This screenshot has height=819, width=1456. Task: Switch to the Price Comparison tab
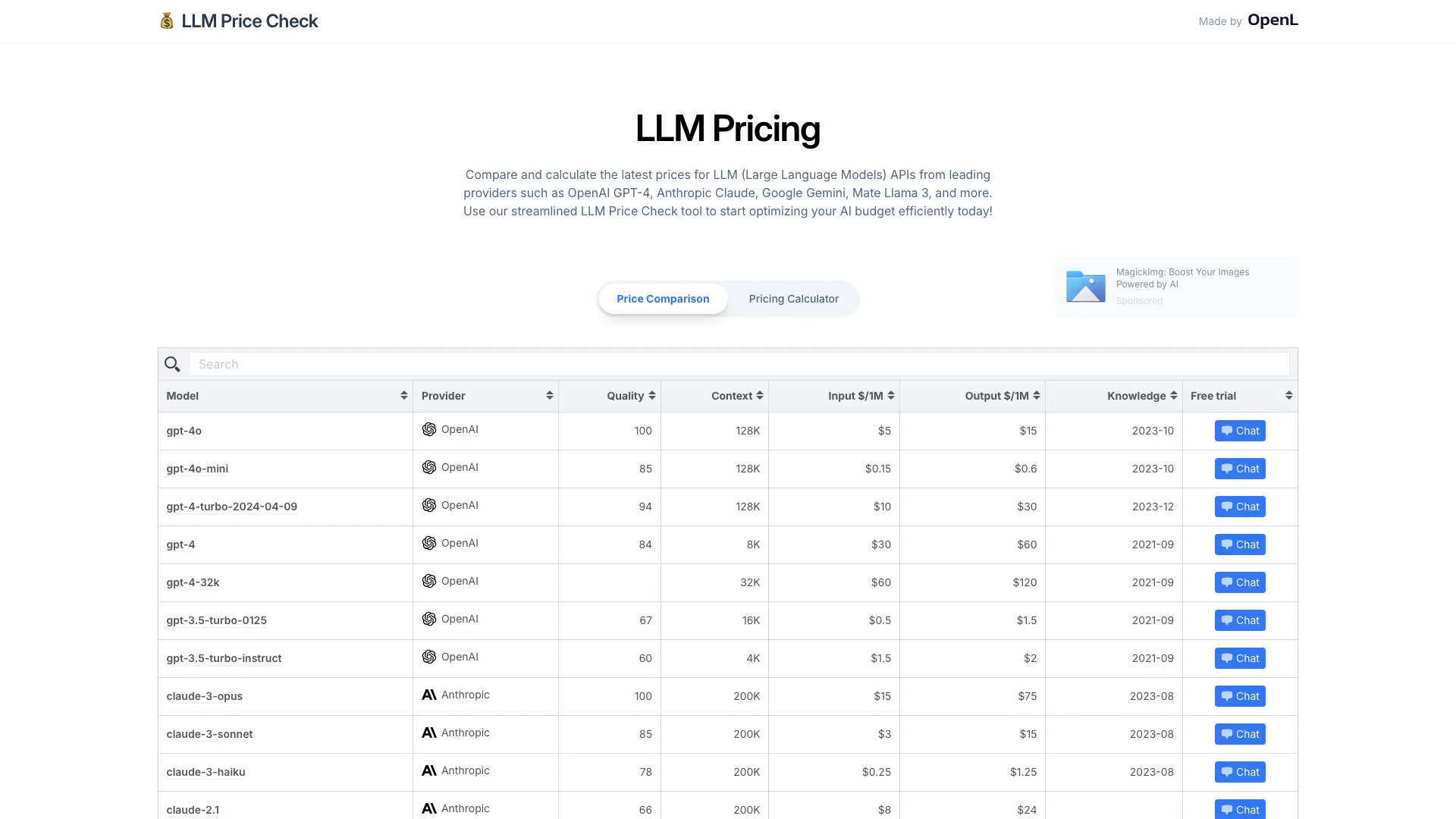point(663,299)
